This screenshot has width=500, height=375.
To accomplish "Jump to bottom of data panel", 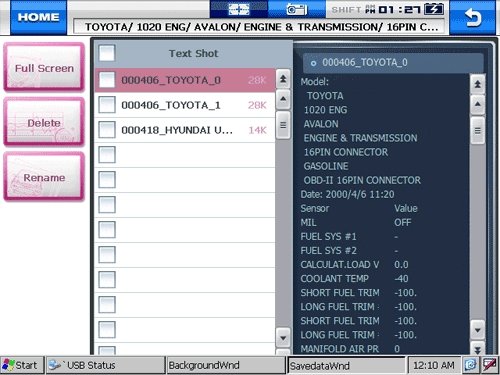I will tap(477, 349).
